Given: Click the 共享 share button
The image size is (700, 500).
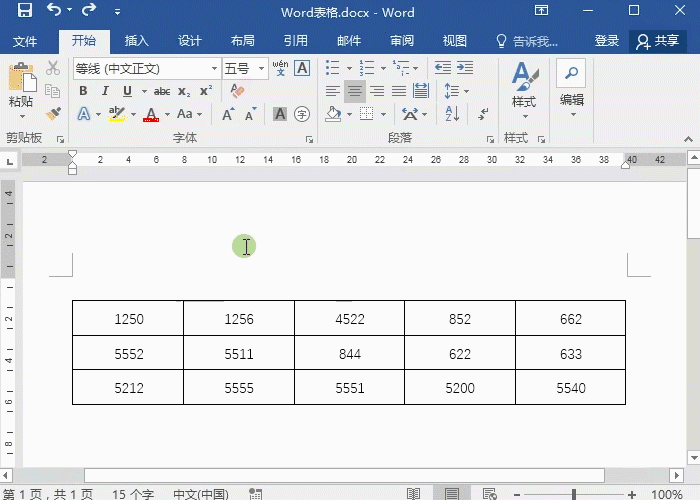Looking at the screenshot, I should coord(658,42).
